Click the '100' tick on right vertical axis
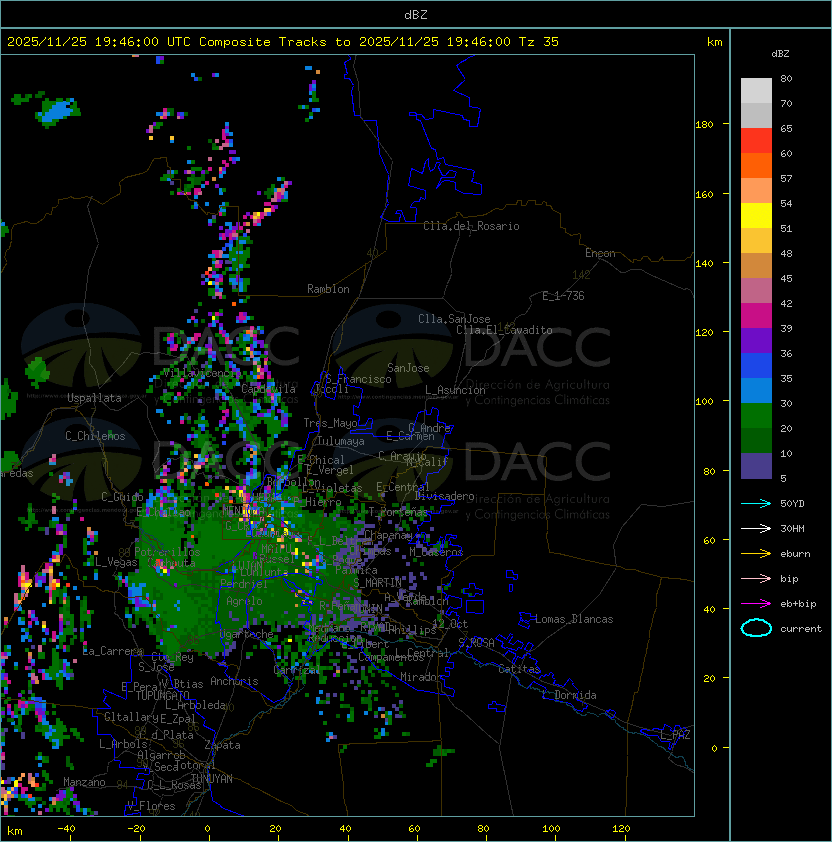Viewport: 832px width, 842px height. click(x=704, y=402)
